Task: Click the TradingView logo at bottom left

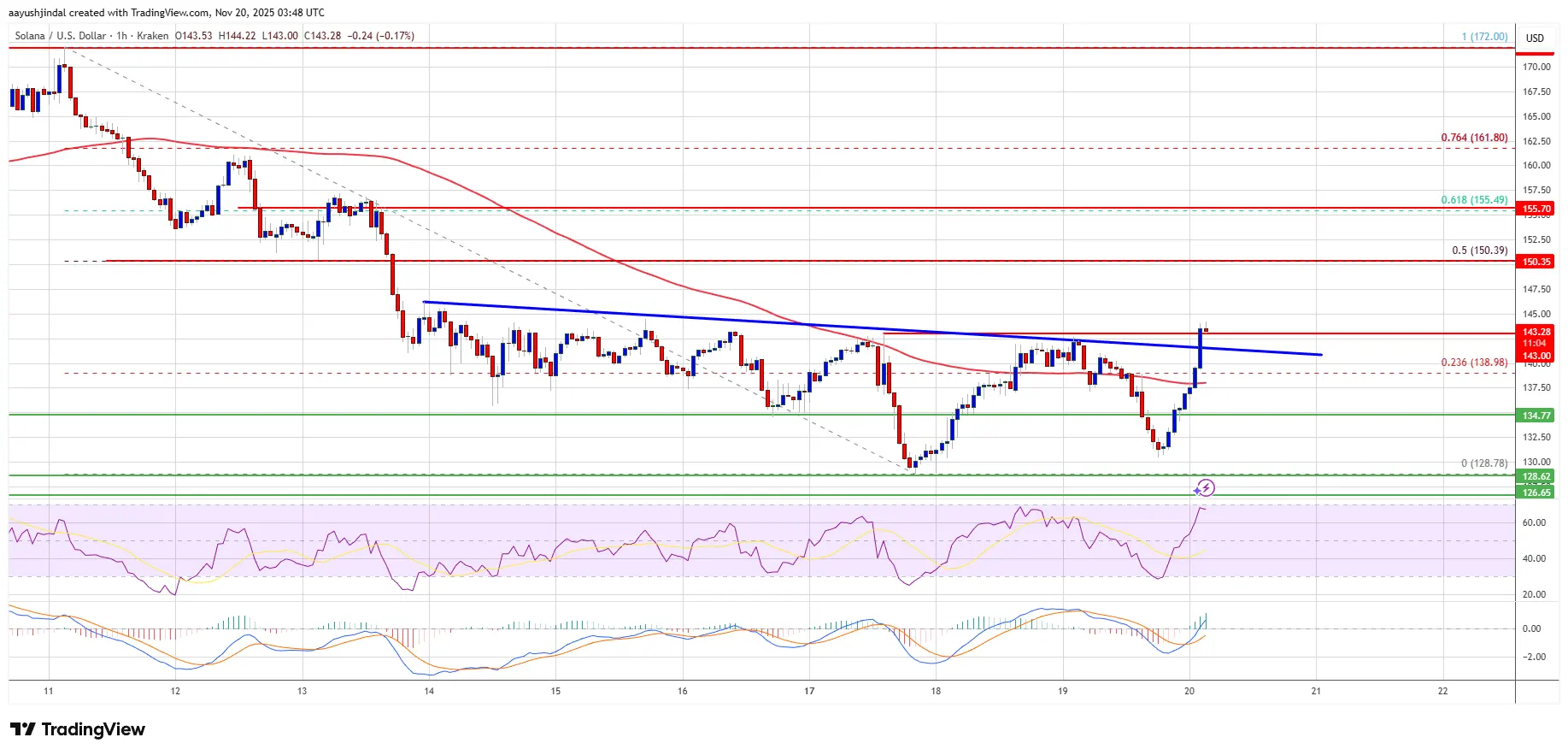Action: tap(78, 729)
